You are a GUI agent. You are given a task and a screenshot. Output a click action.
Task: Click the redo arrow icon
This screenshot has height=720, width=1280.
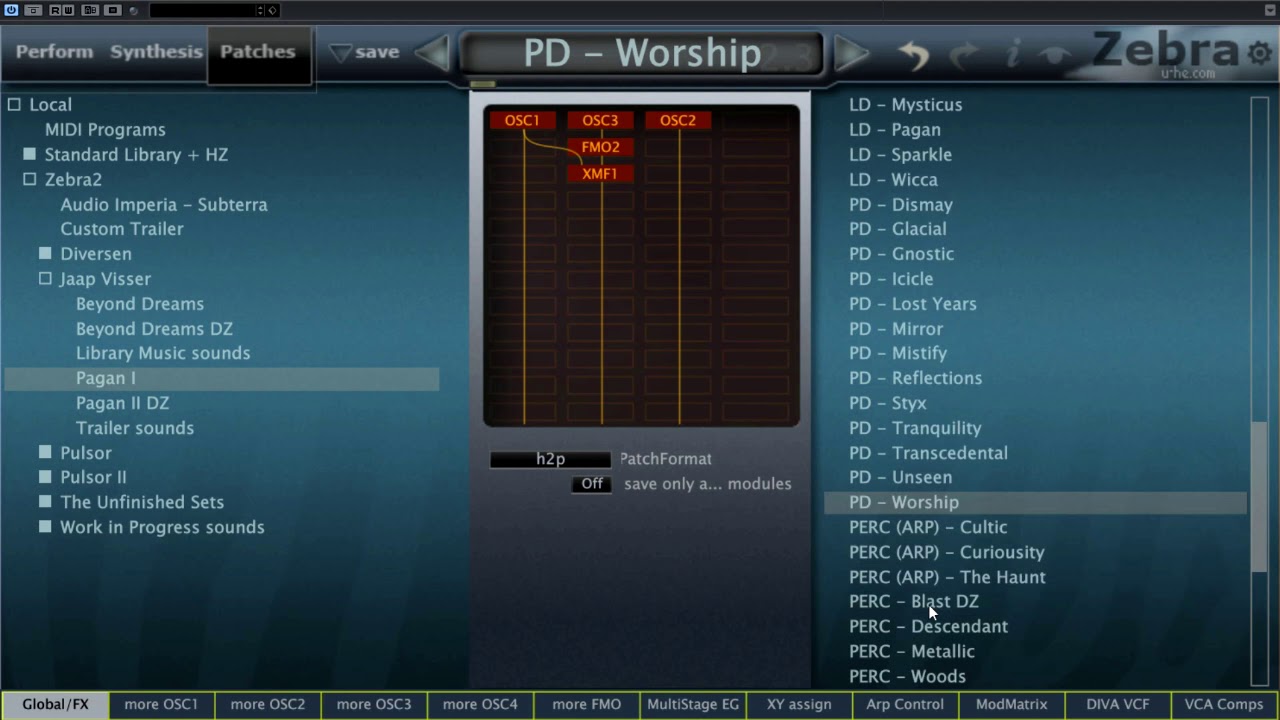point(964,54)
